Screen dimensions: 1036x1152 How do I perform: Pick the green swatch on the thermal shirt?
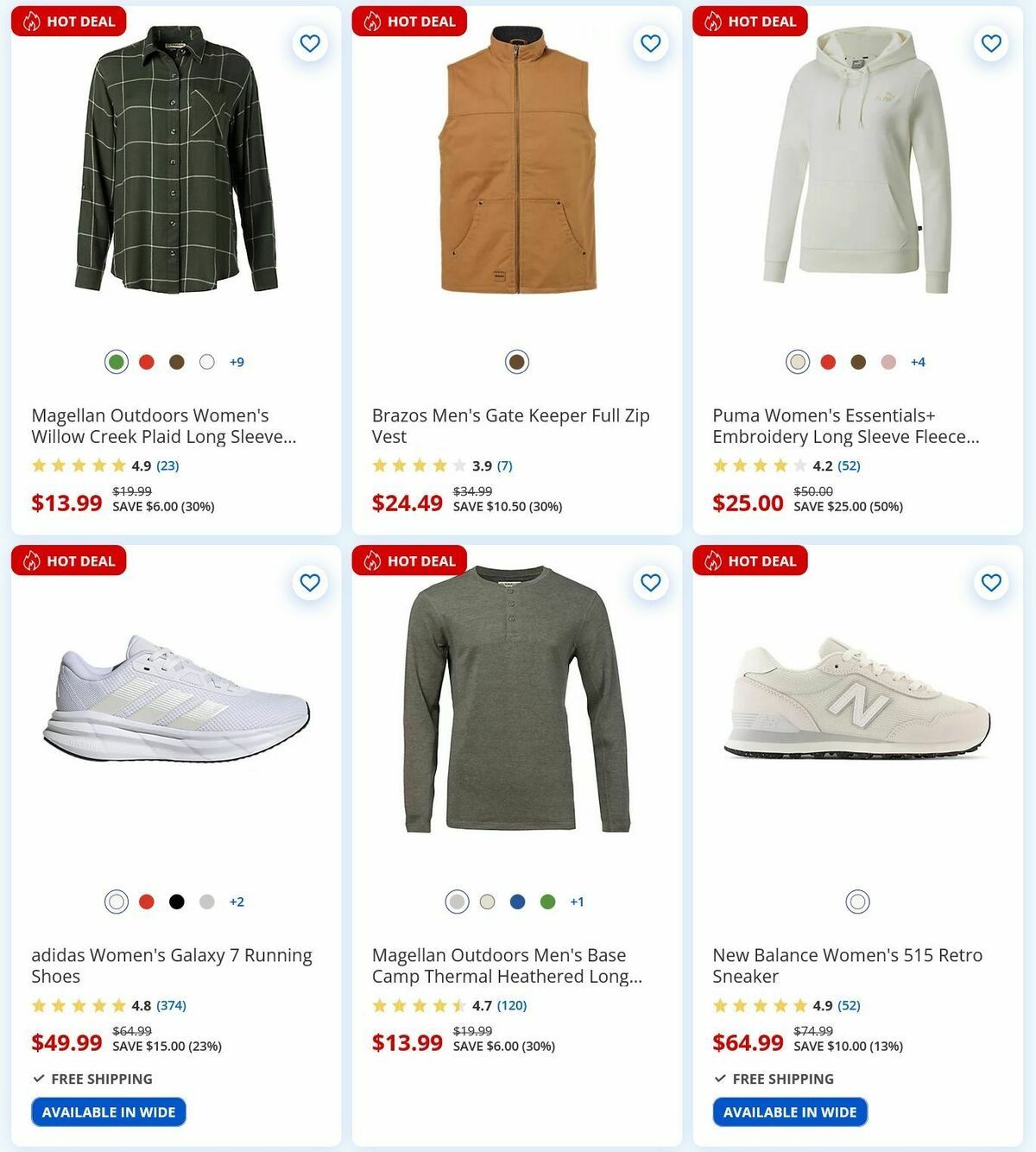[547, 902]
